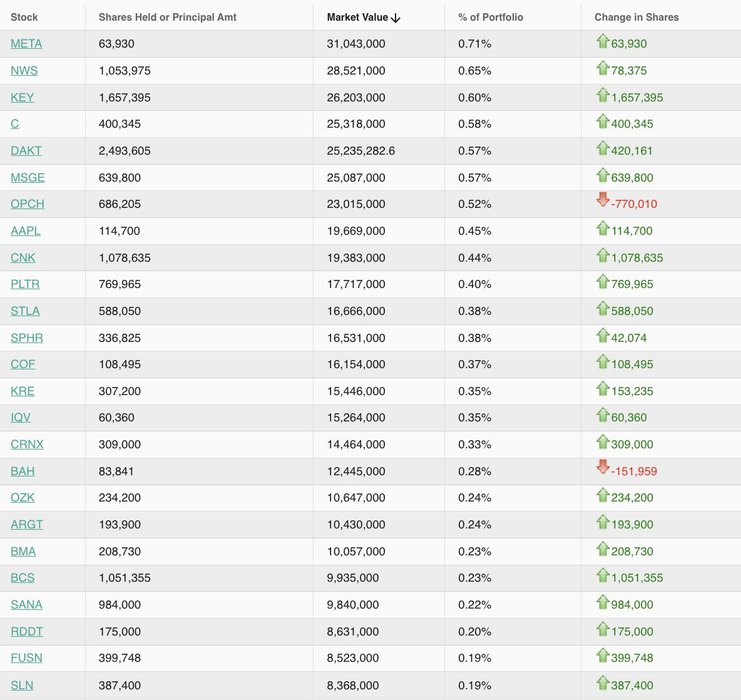Open the ARGT stock link

[x=26, y=525]
